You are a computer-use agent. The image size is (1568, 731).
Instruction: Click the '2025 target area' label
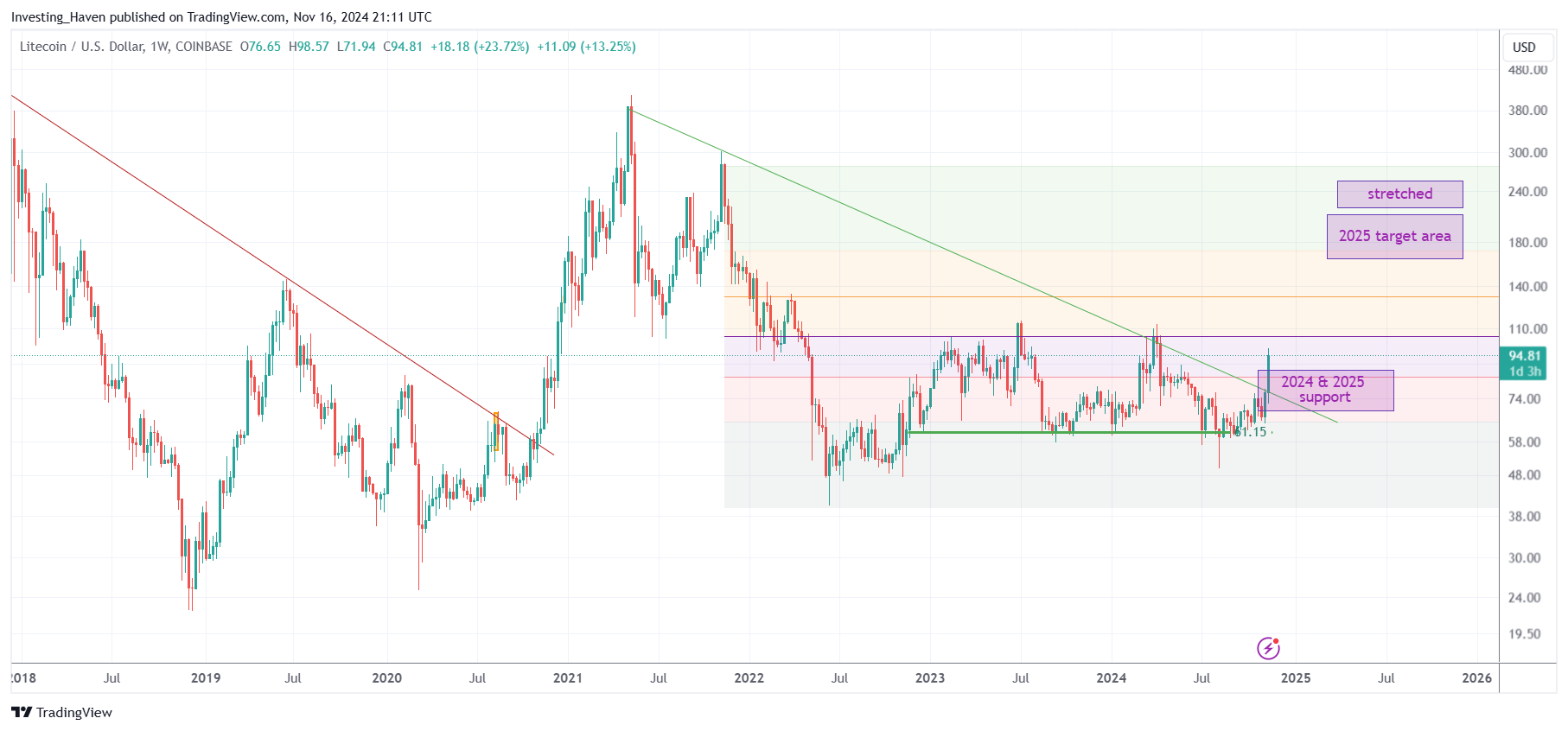1394,236
